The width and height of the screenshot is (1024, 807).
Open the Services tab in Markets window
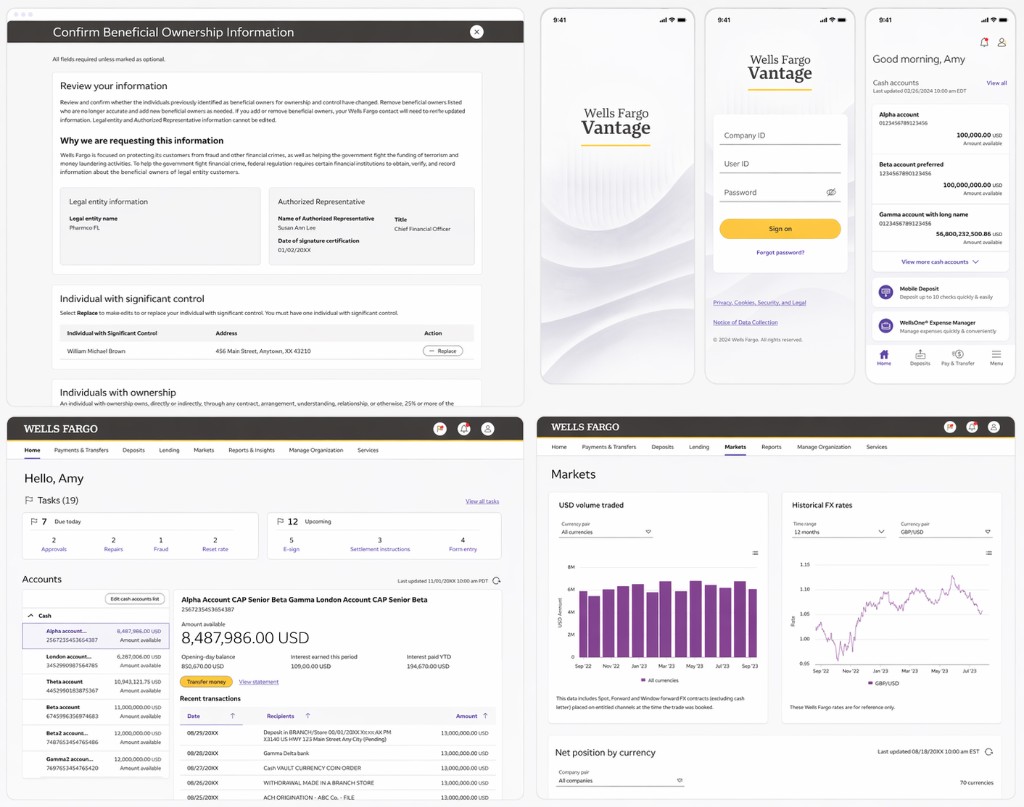pos(876,447)
